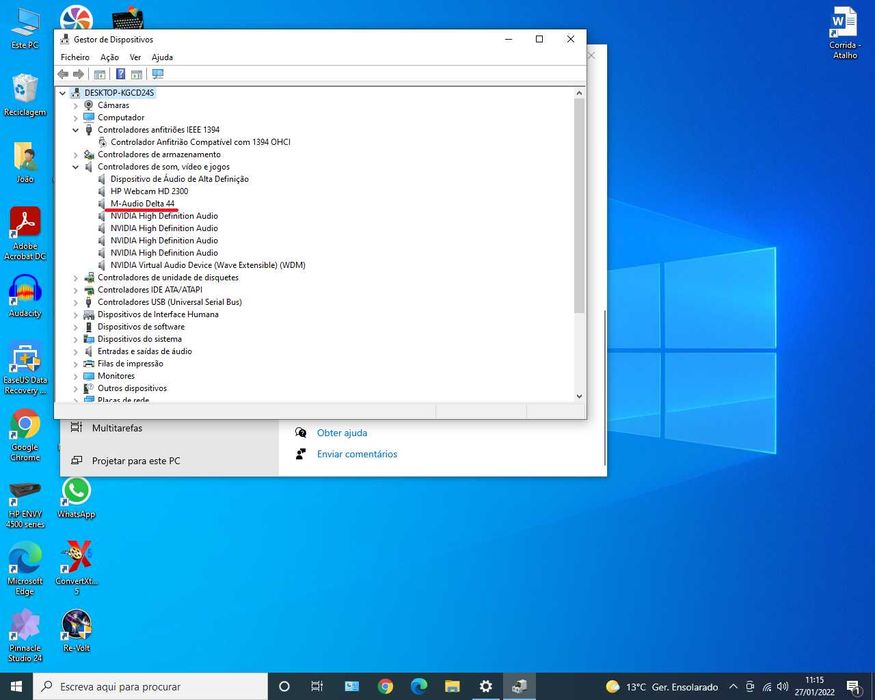Expand Controladores USB (Universal Serial Bus)

tap(75, 302)
